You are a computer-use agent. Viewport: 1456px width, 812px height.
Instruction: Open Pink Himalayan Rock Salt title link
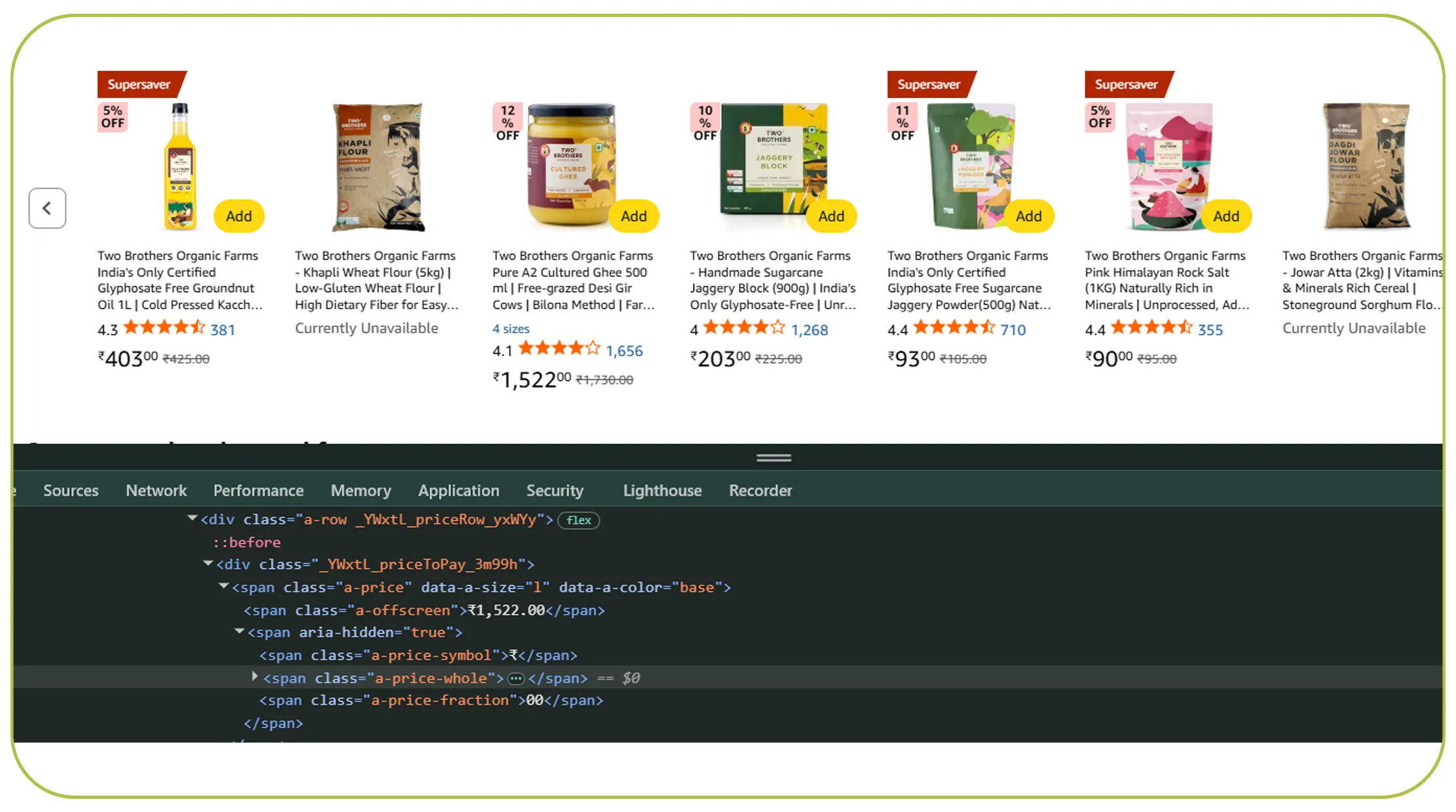pyautogui.click(x=1167, y=280)
